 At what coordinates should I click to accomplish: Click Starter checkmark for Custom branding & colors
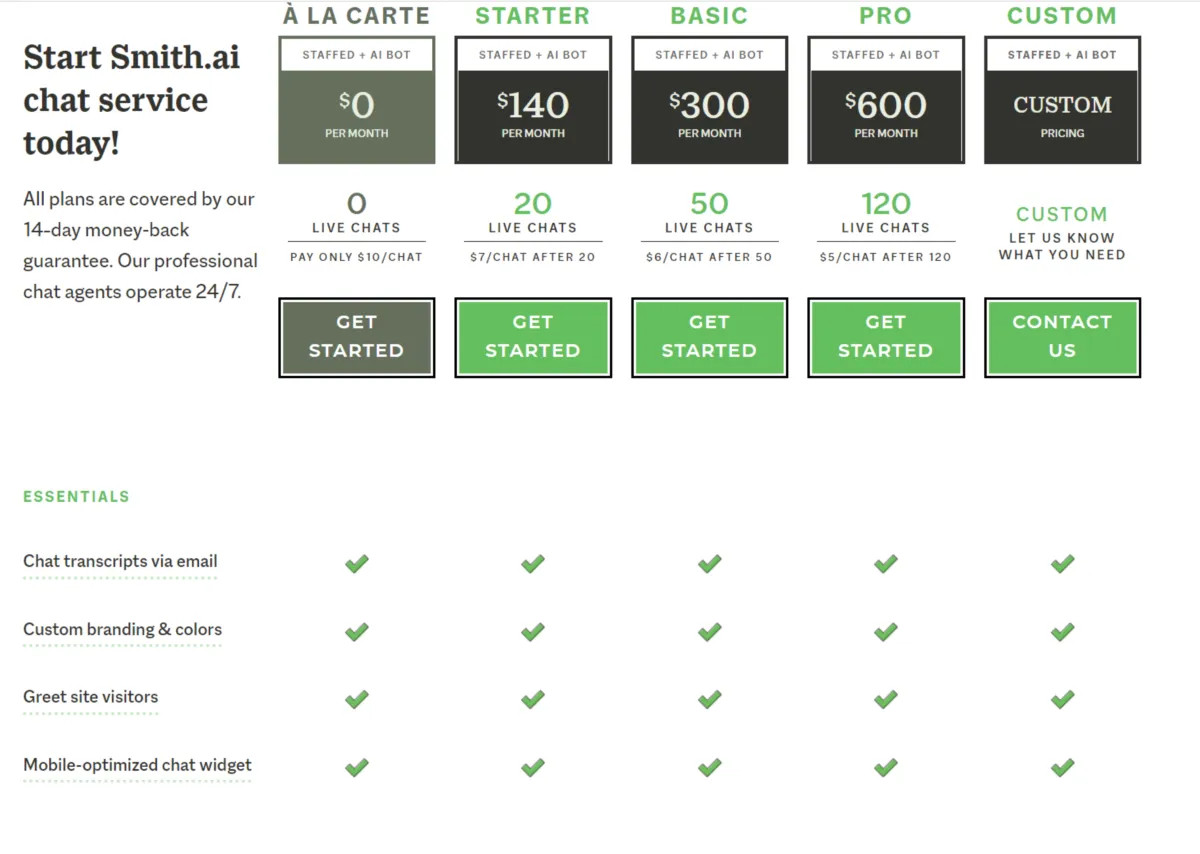532,632
